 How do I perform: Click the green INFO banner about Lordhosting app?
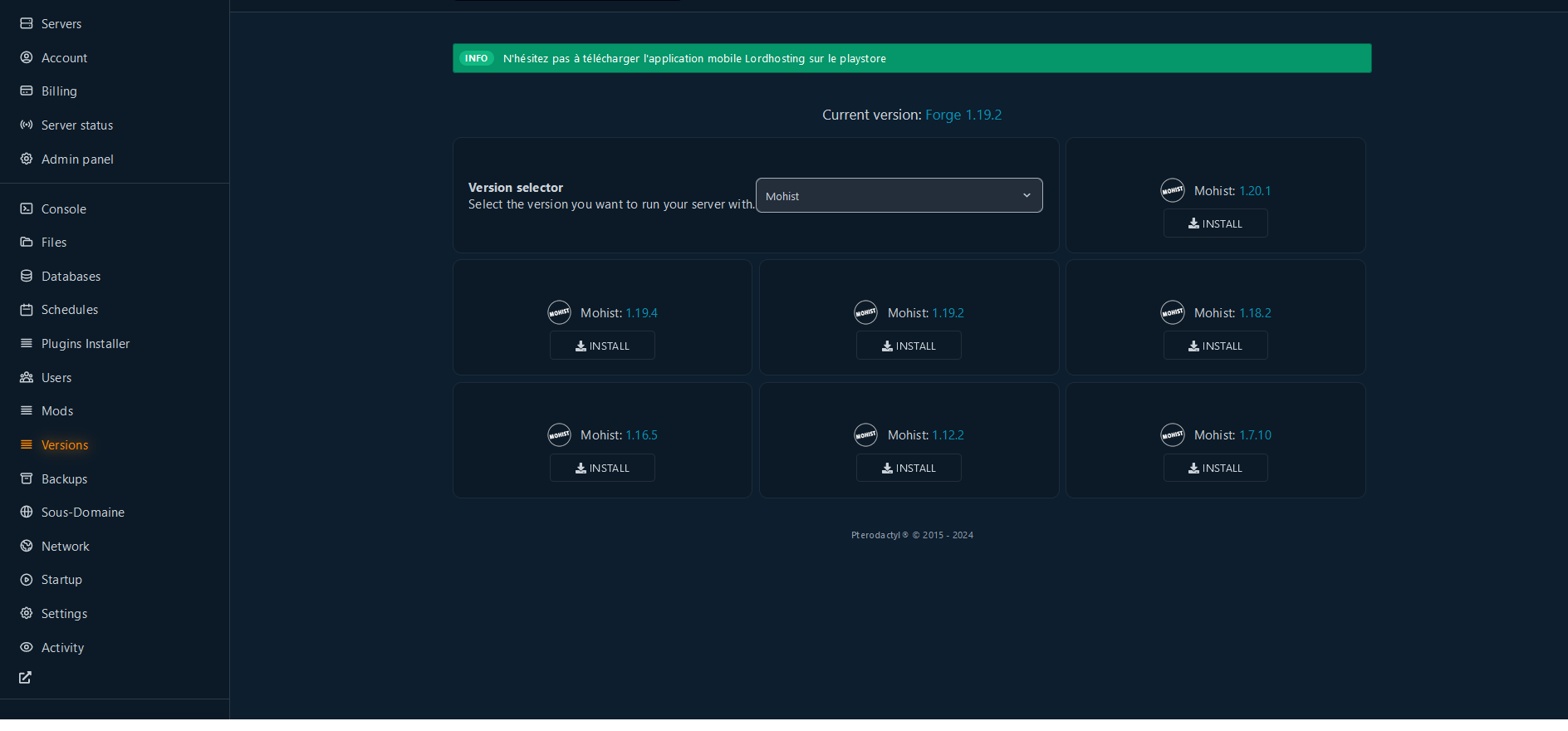912,58
